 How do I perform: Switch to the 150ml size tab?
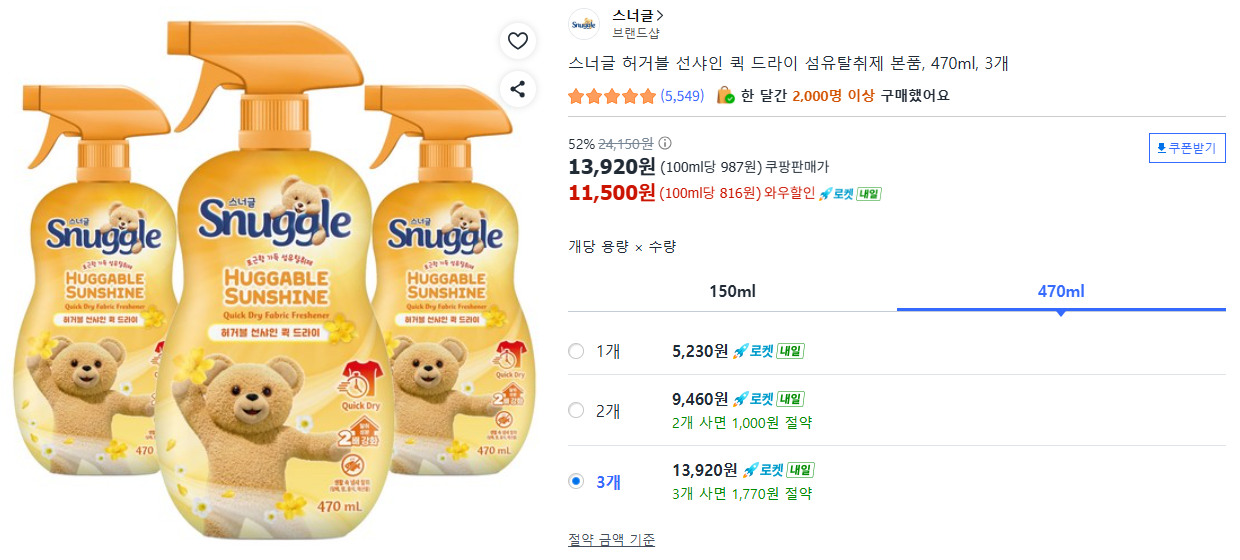[732, 292]
